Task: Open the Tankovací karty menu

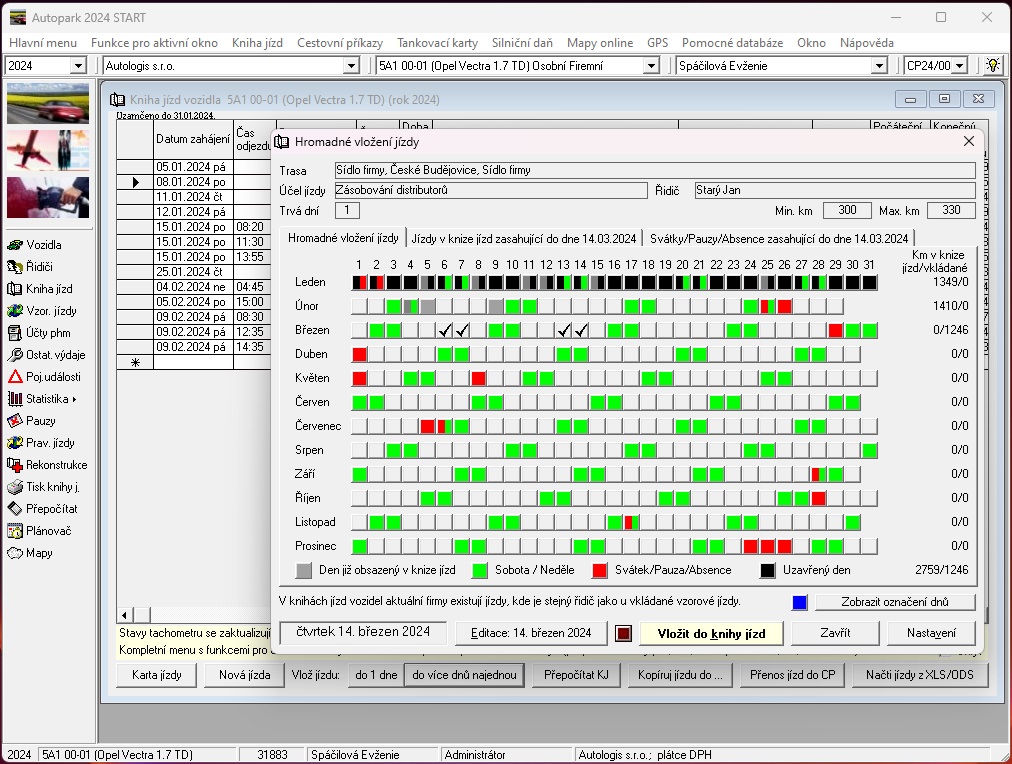Action: click(x=437, y=43)
